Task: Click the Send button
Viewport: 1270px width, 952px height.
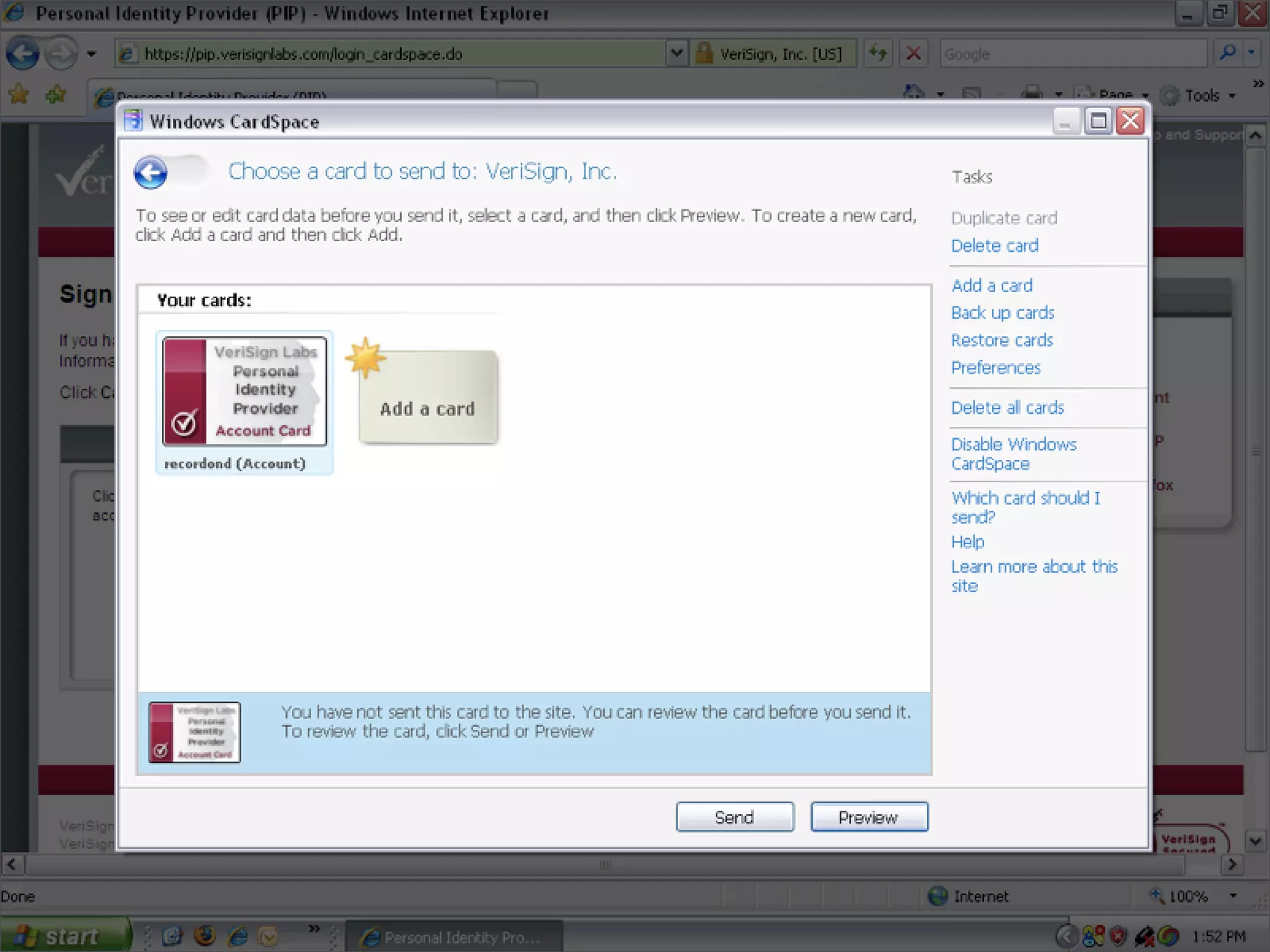Action: (734, 817)
